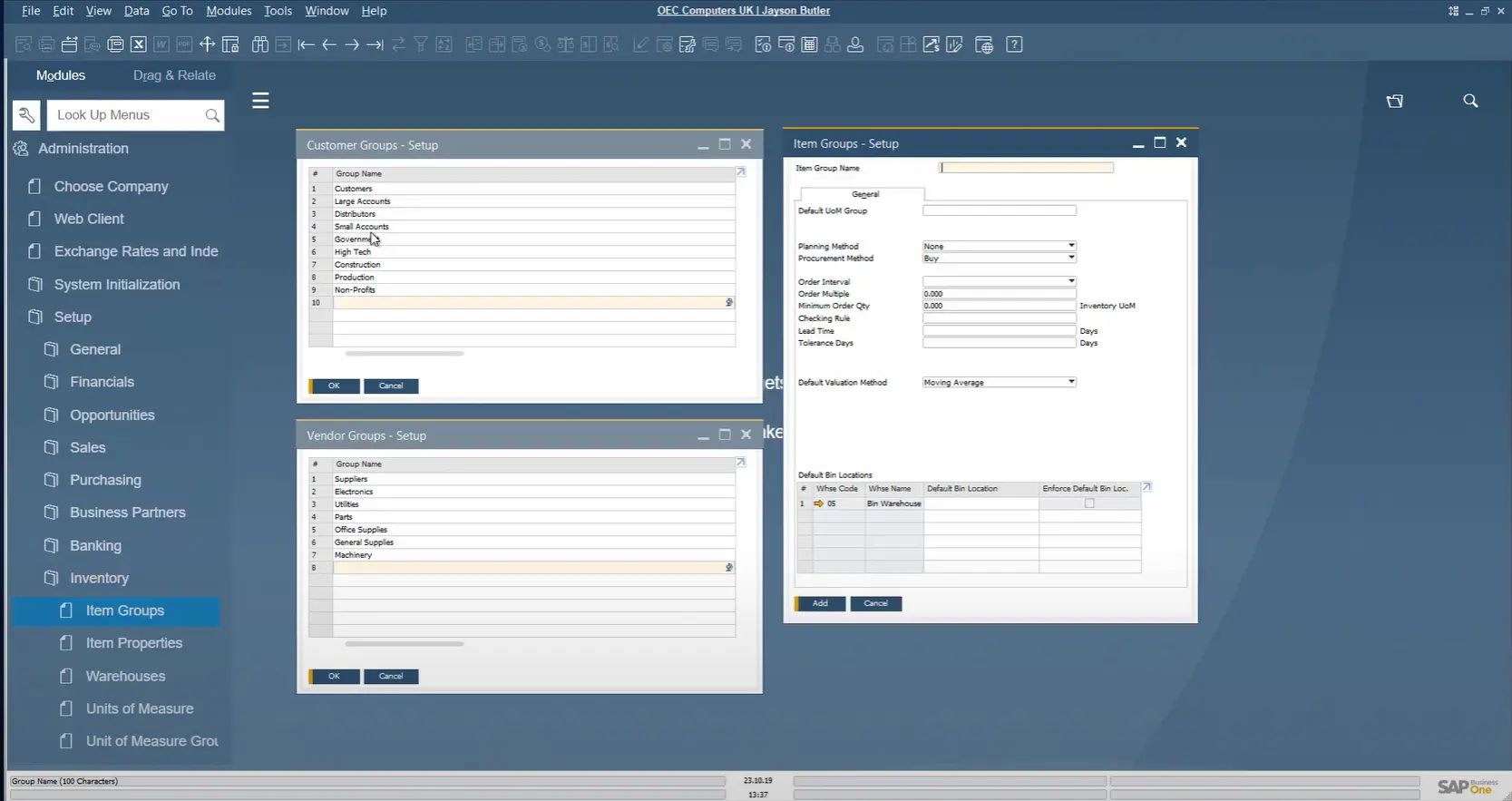Jump to the first data record

[x=306, y=44]
